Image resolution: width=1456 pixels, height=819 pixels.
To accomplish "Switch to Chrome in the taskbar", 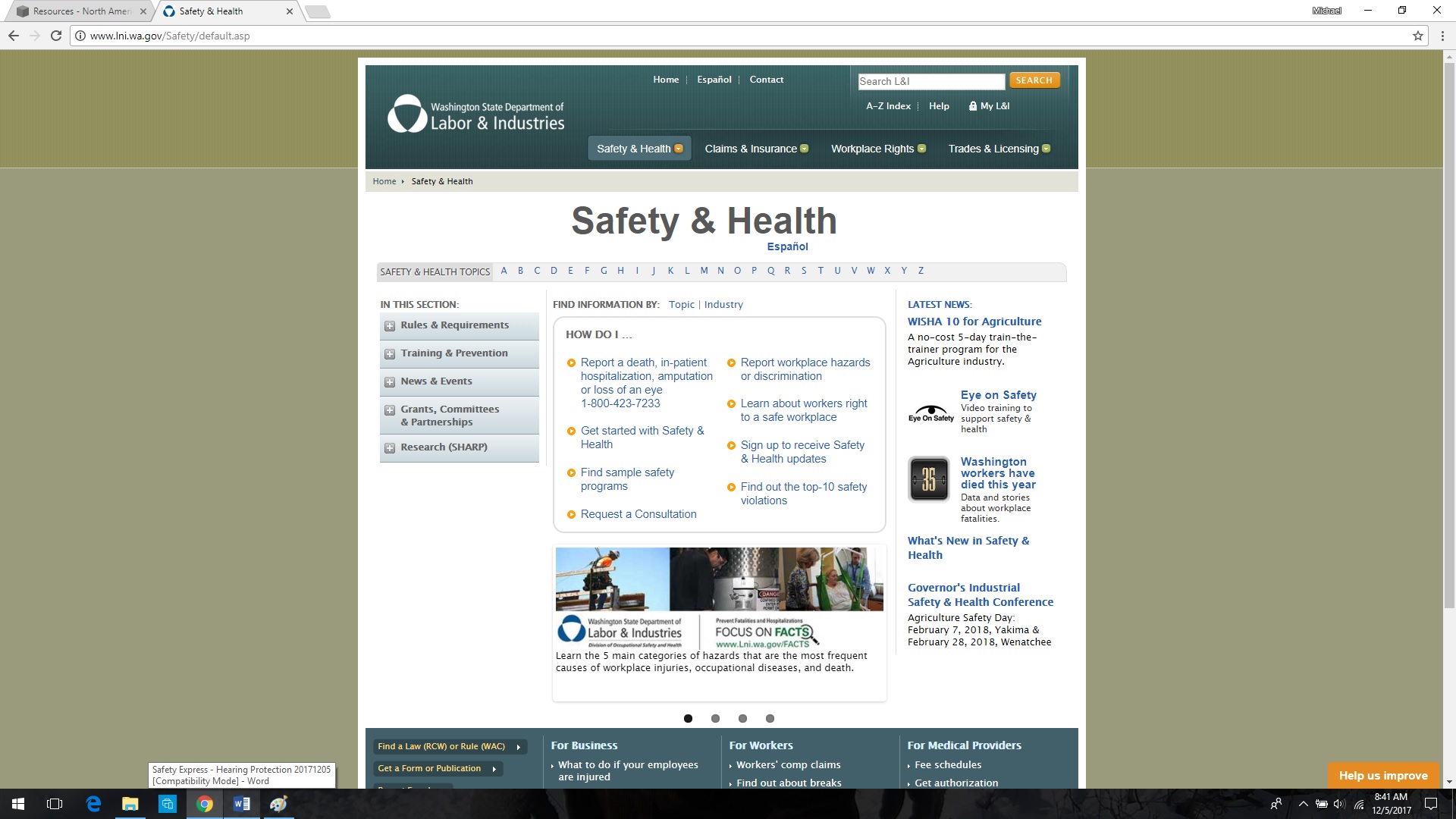I will (x=205, y=804).
